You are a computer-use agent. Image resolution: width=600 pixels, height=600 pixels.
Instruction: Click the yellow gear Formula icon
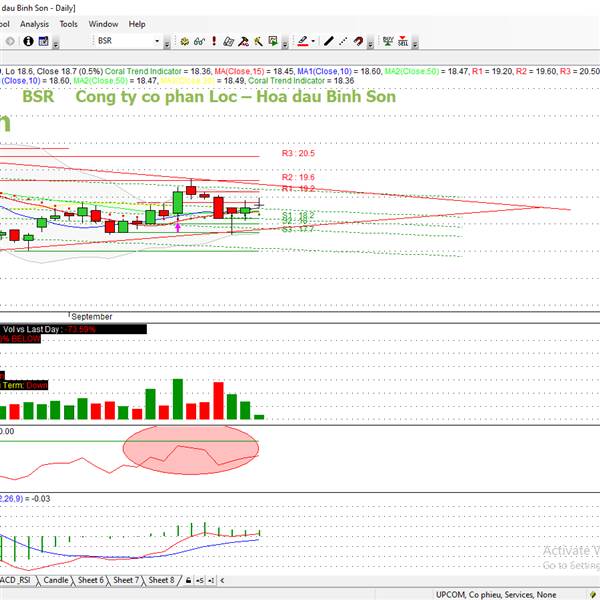184,41
